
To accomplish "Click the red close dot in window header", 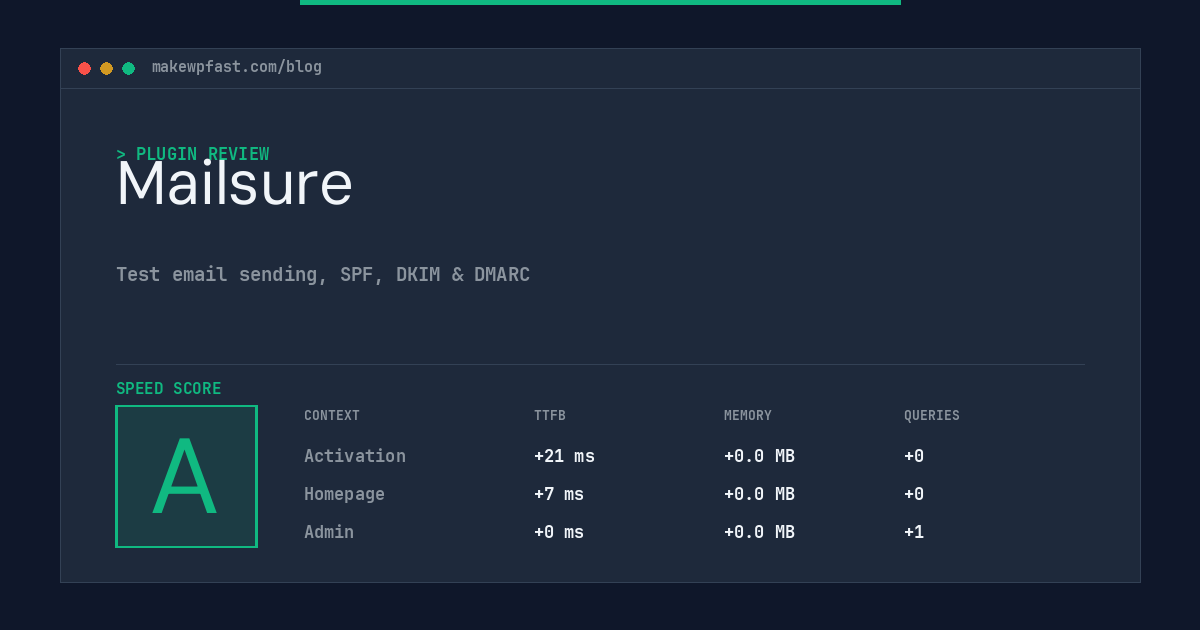I will [84, 68].
